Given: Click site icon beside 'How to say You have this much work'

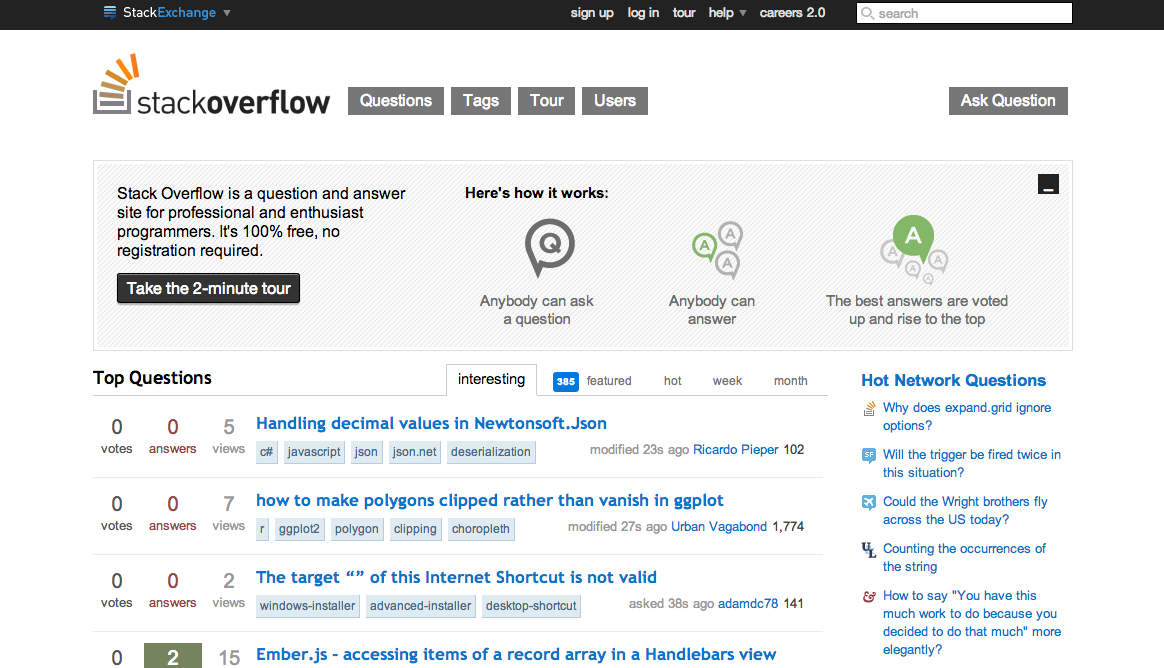Looking at the screenshot, I should pos(869,596).
